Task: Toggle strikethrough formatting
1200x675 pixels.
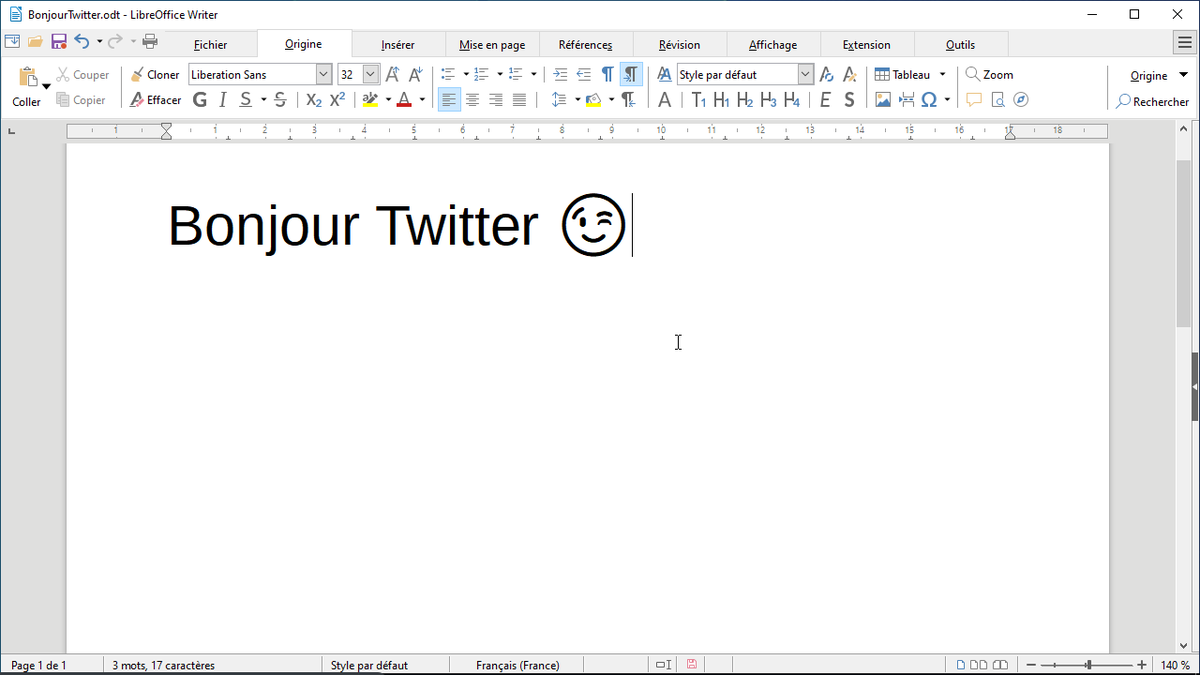Action: tap(280, 100)
